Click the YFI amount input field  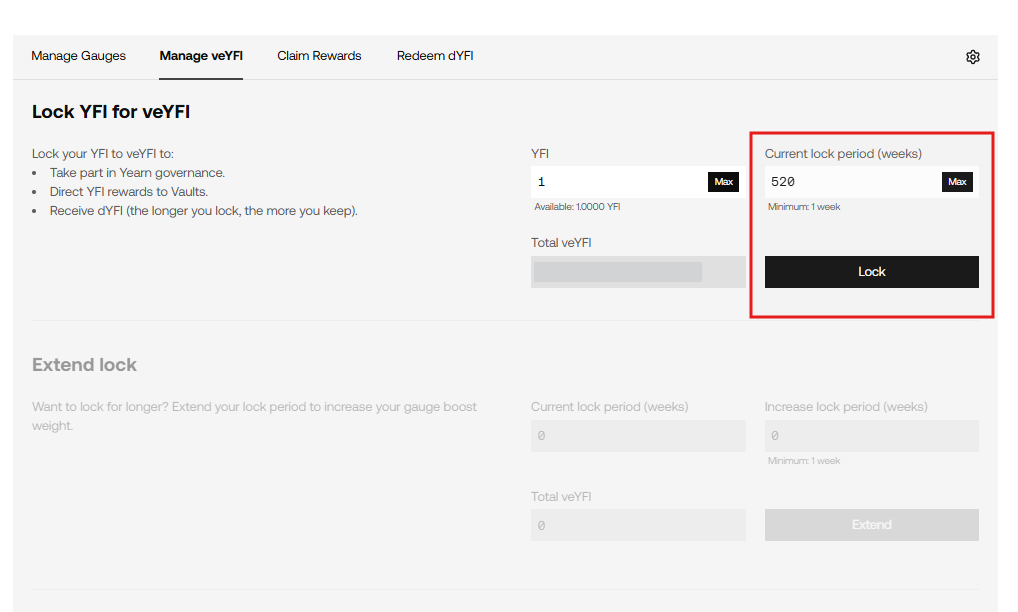(x=618, y=182)
